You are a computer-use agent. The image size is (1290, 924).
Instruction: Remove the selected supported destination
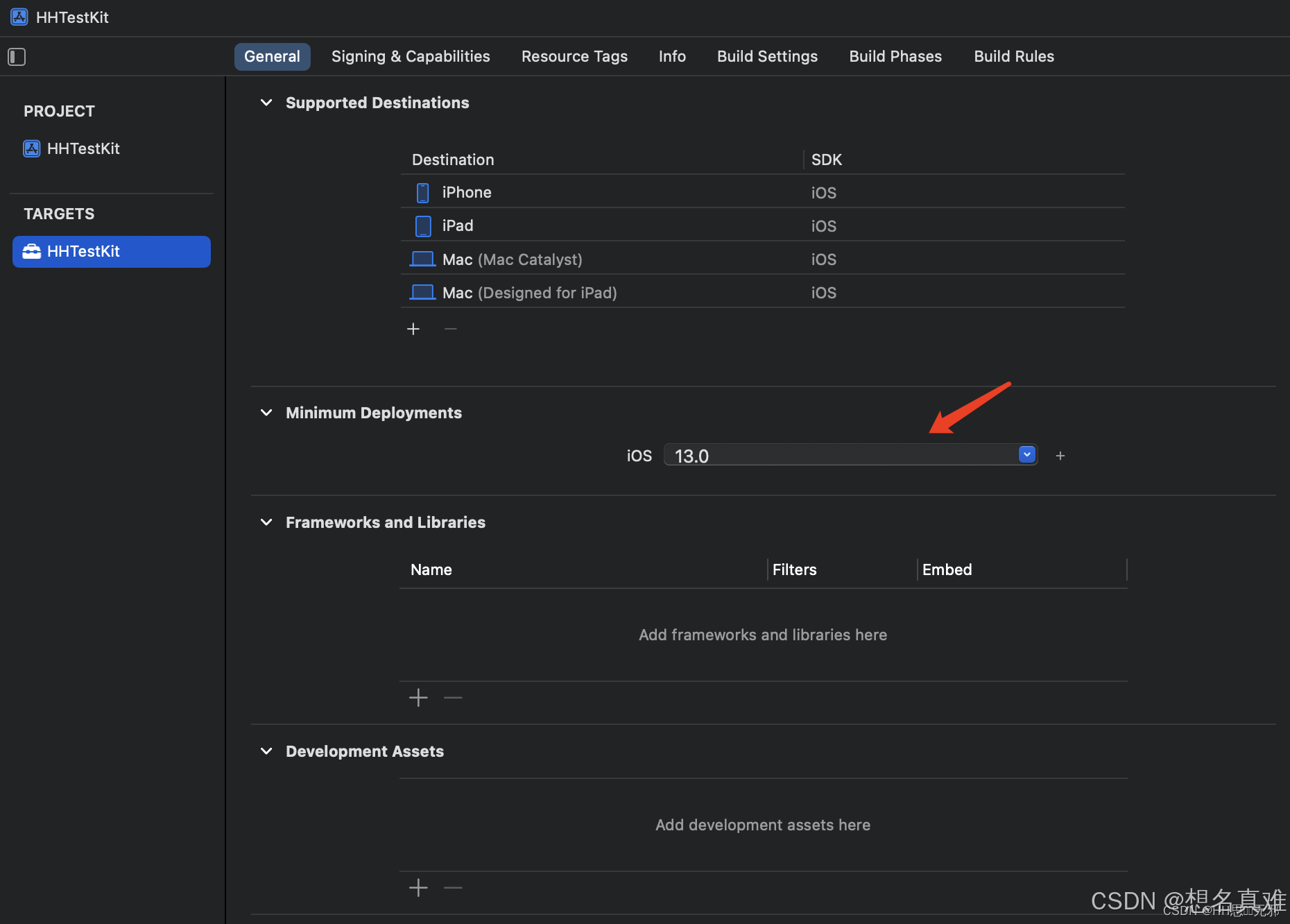click(450, 328)
